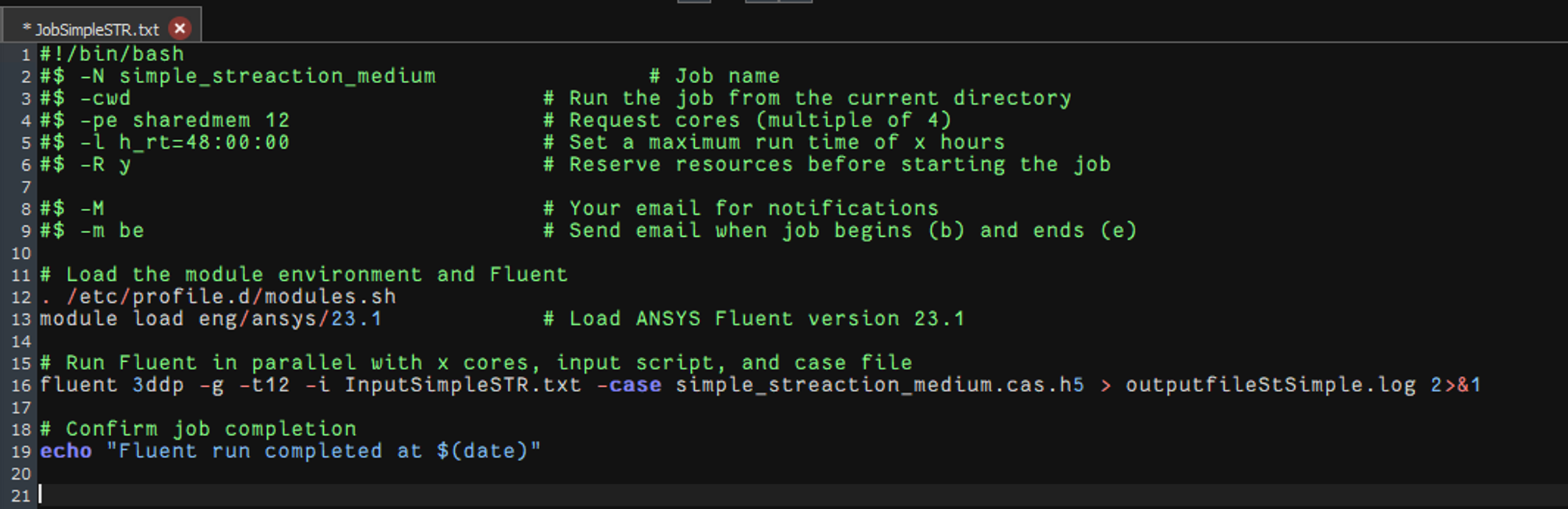This screenshot has width=1568, height=509.
Task: Click the InputSimpleSTR.txt filename in the fluent command
Action: coord(462,385)
